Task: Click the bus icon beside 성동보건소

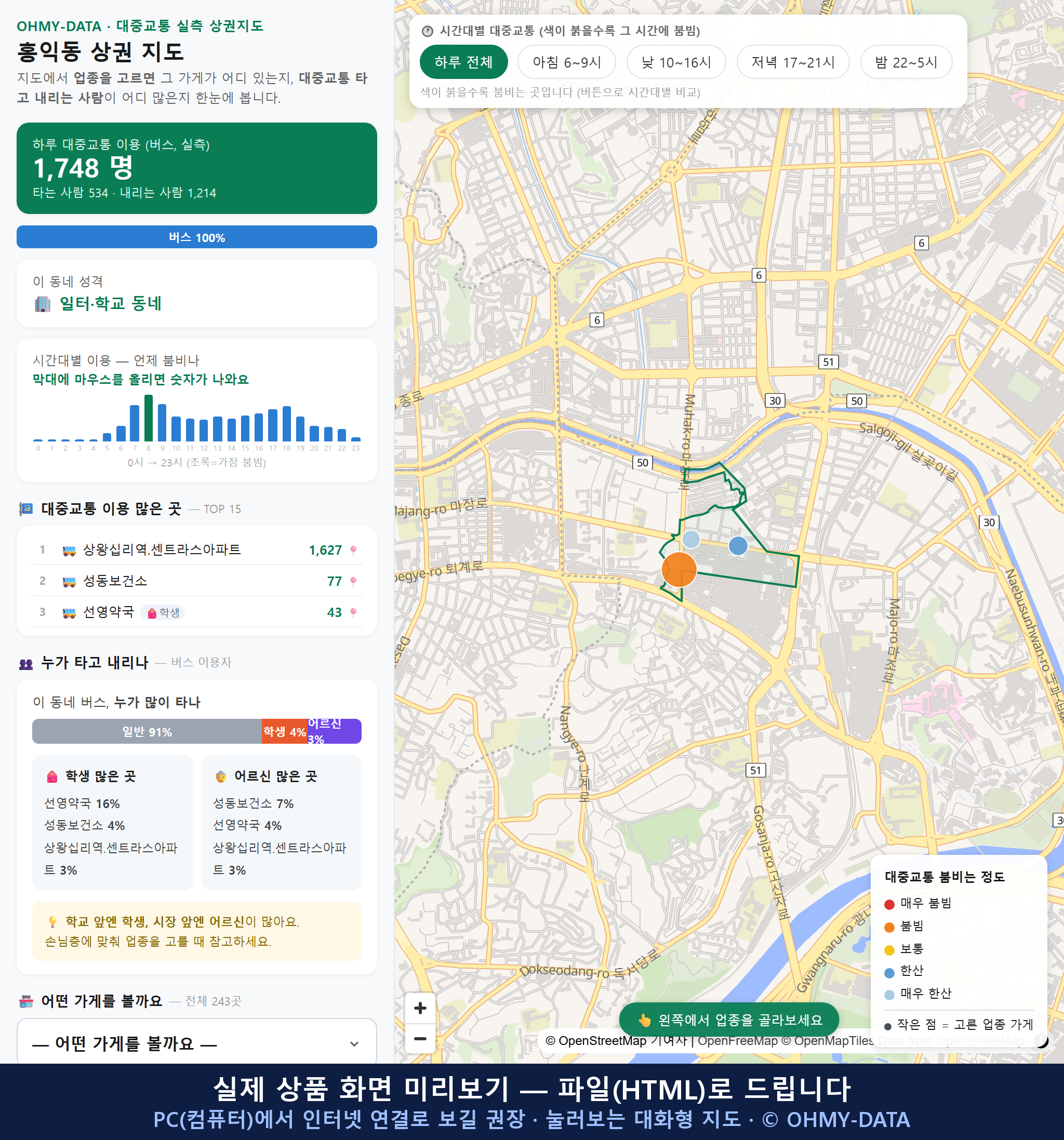Action: pos(69,582)
